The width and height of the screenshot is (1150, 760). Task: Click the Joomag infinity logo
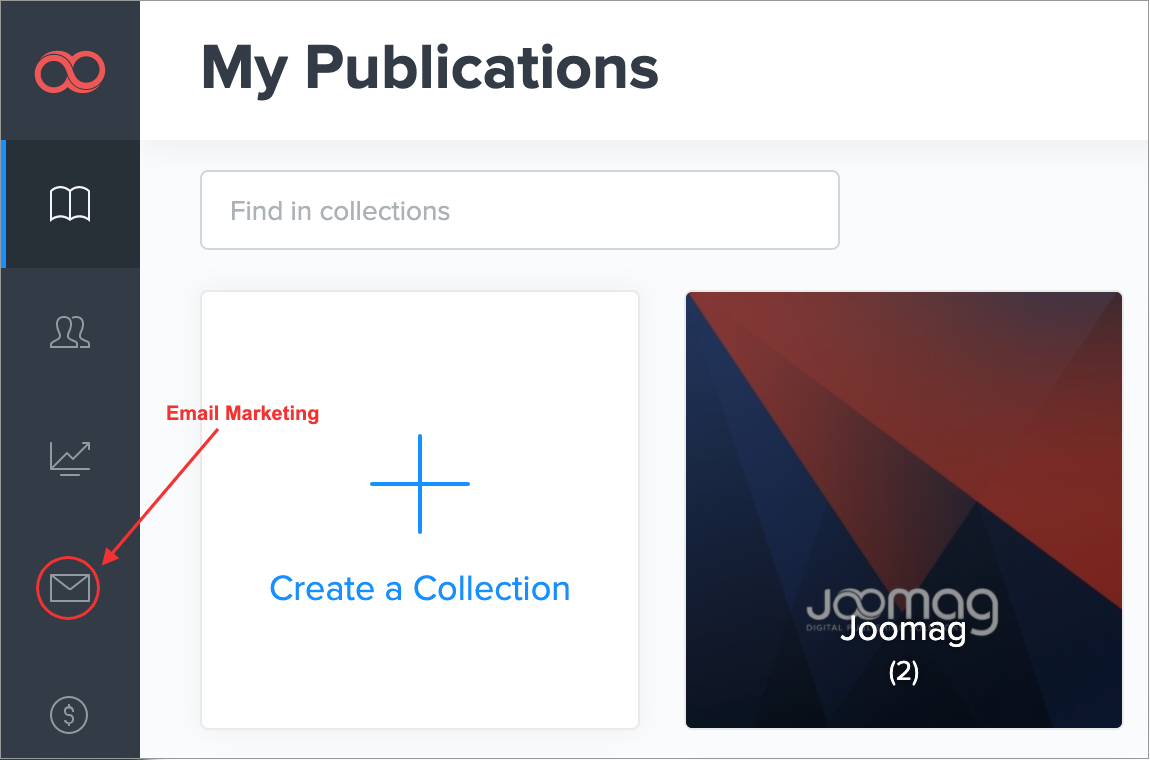pyautogui.click(x=70, y=72)
